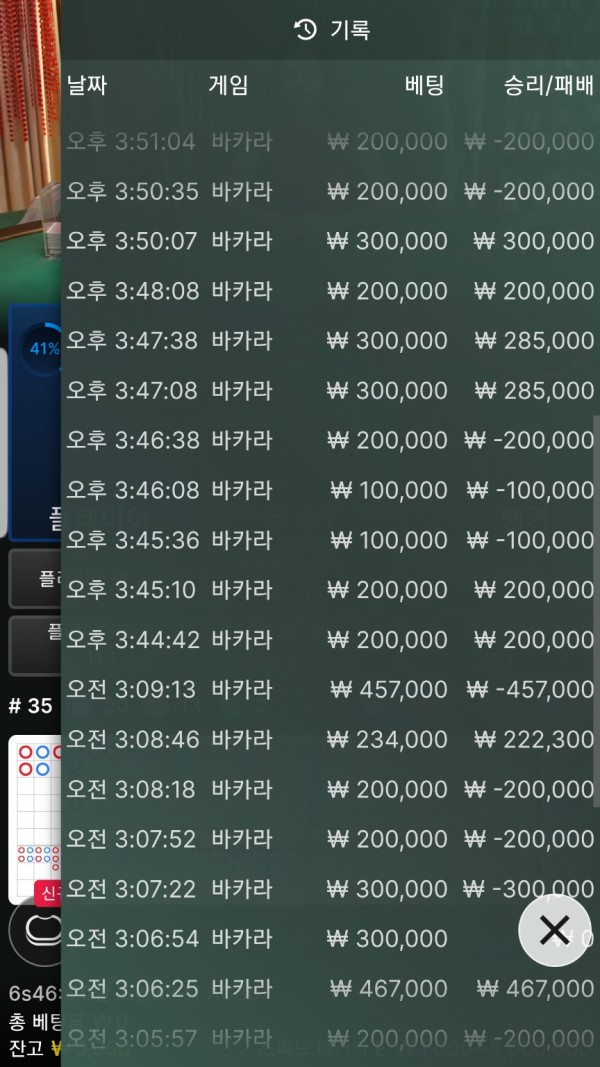
Task: Select the 오전 3:06:25 record with ₩467,000 bet
Action: (330, 988)
